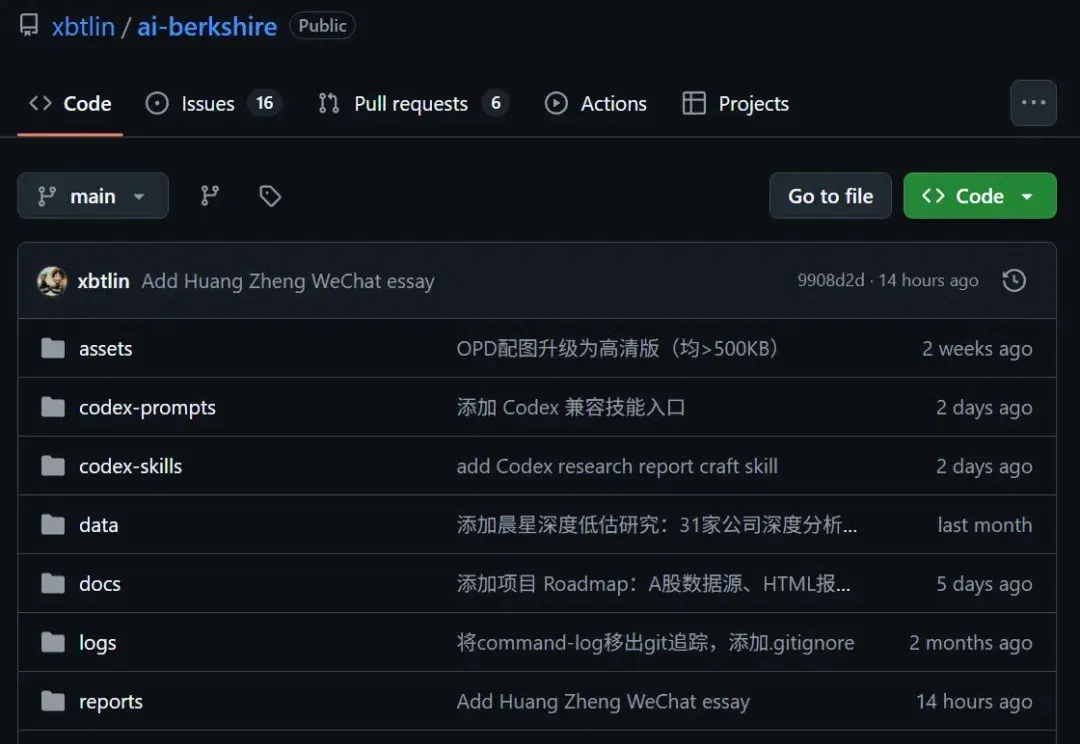Open the ai-berkshire repository link
Viewport: 1080px width, 744px height.
[207, 26]
